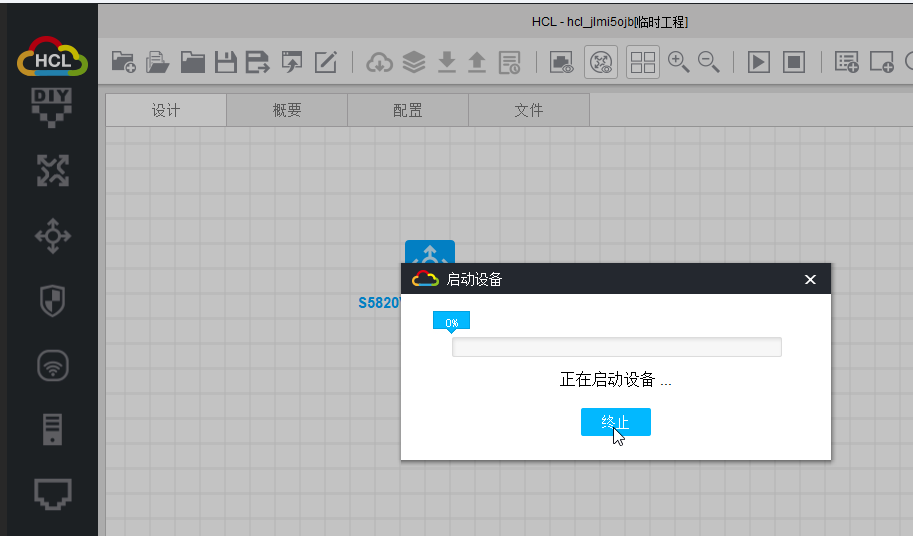The height and width of the screenshot is (536, 913).
Task: Click the zoom in magnifier icon
Action: 678,62
